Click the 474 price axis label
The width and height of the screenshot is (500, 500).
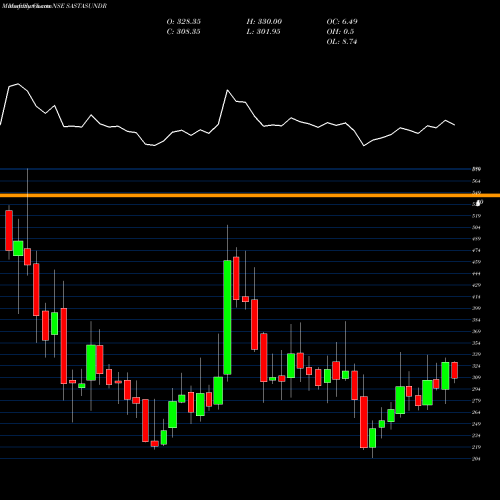coord(476,251)
